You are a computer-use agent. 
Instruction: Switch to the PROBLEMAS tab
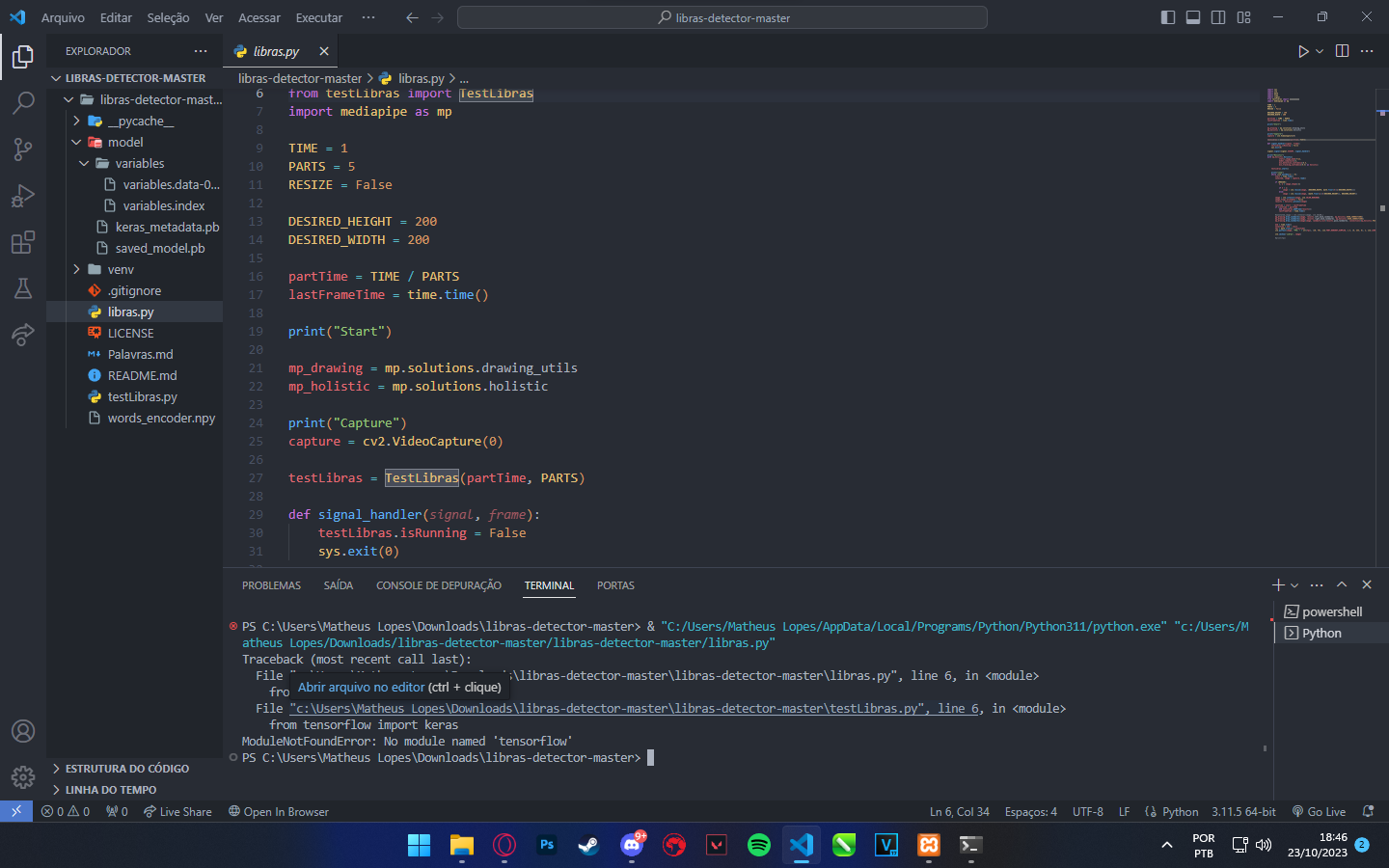click(271, 585)
